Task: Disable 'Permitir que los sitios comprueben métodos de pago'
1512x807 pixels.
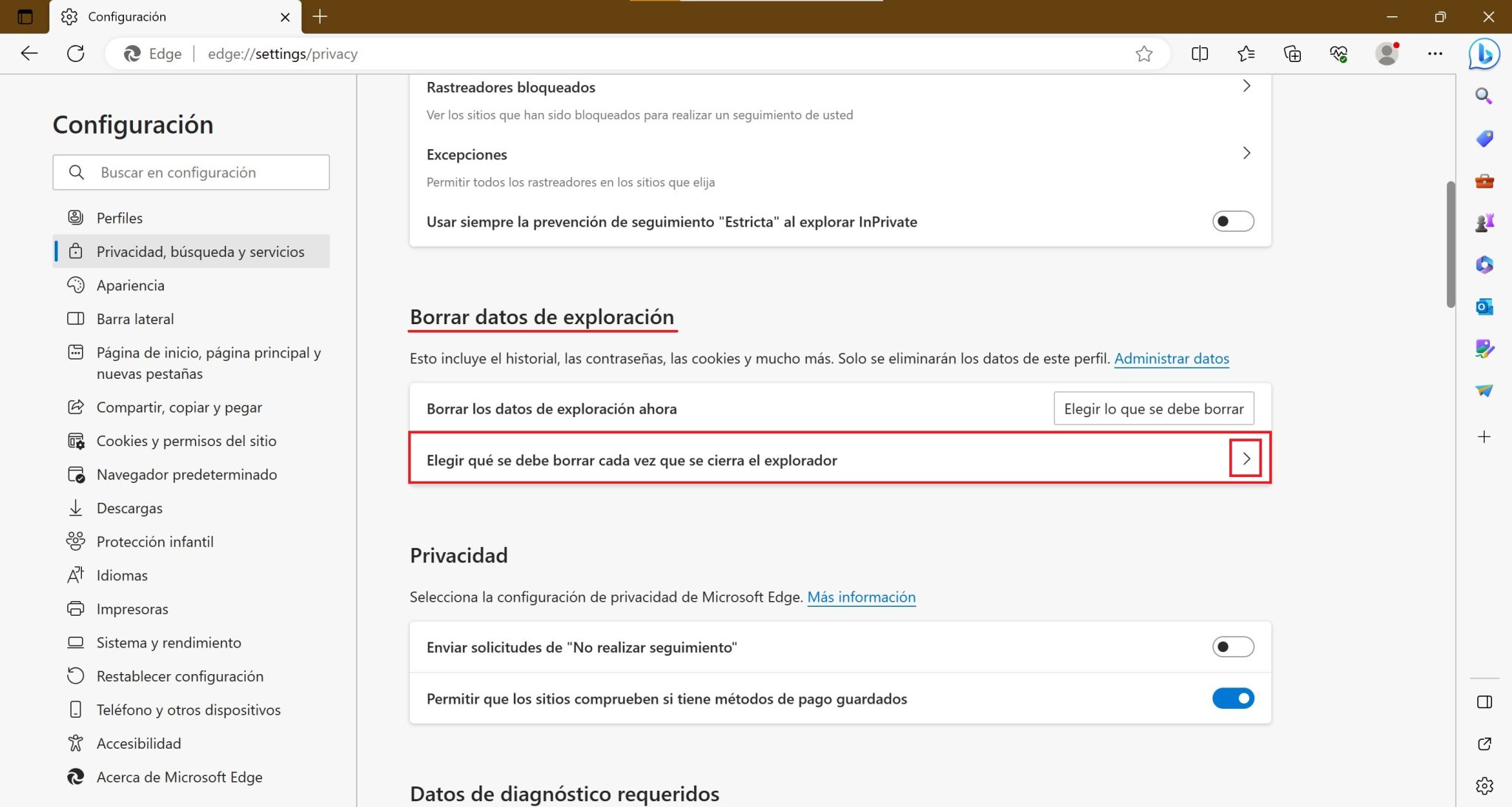Action: [x=1233, y=698]
